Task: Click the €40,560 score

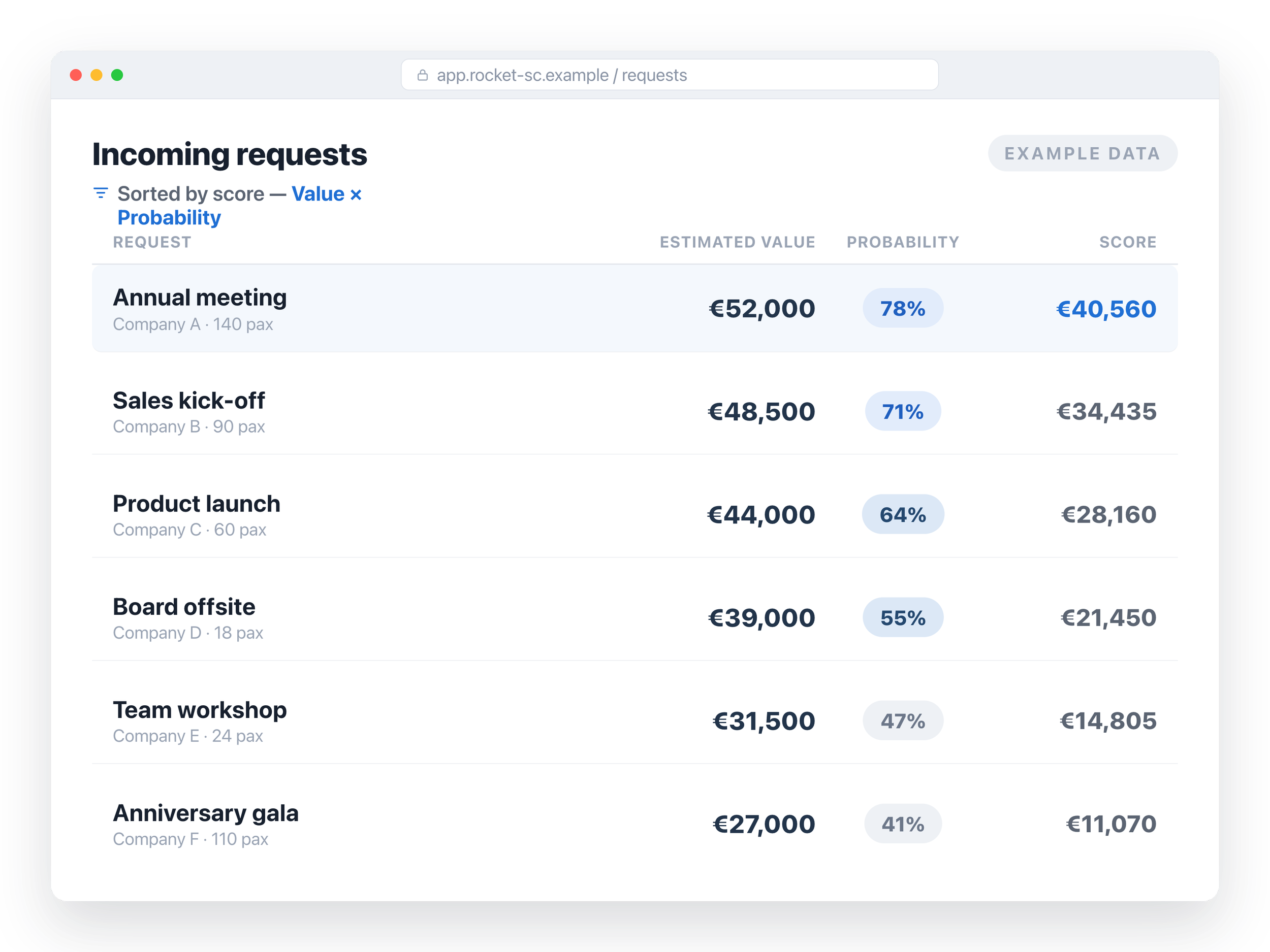Action: point(1106,309)
